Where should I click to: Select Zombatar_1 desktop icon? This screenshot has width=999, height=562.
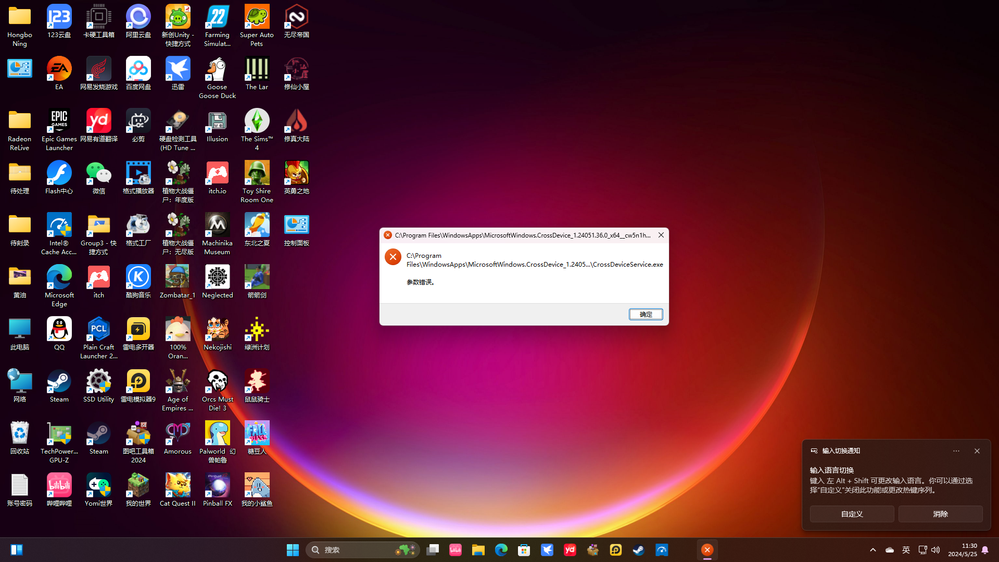(x=178, y=282)
